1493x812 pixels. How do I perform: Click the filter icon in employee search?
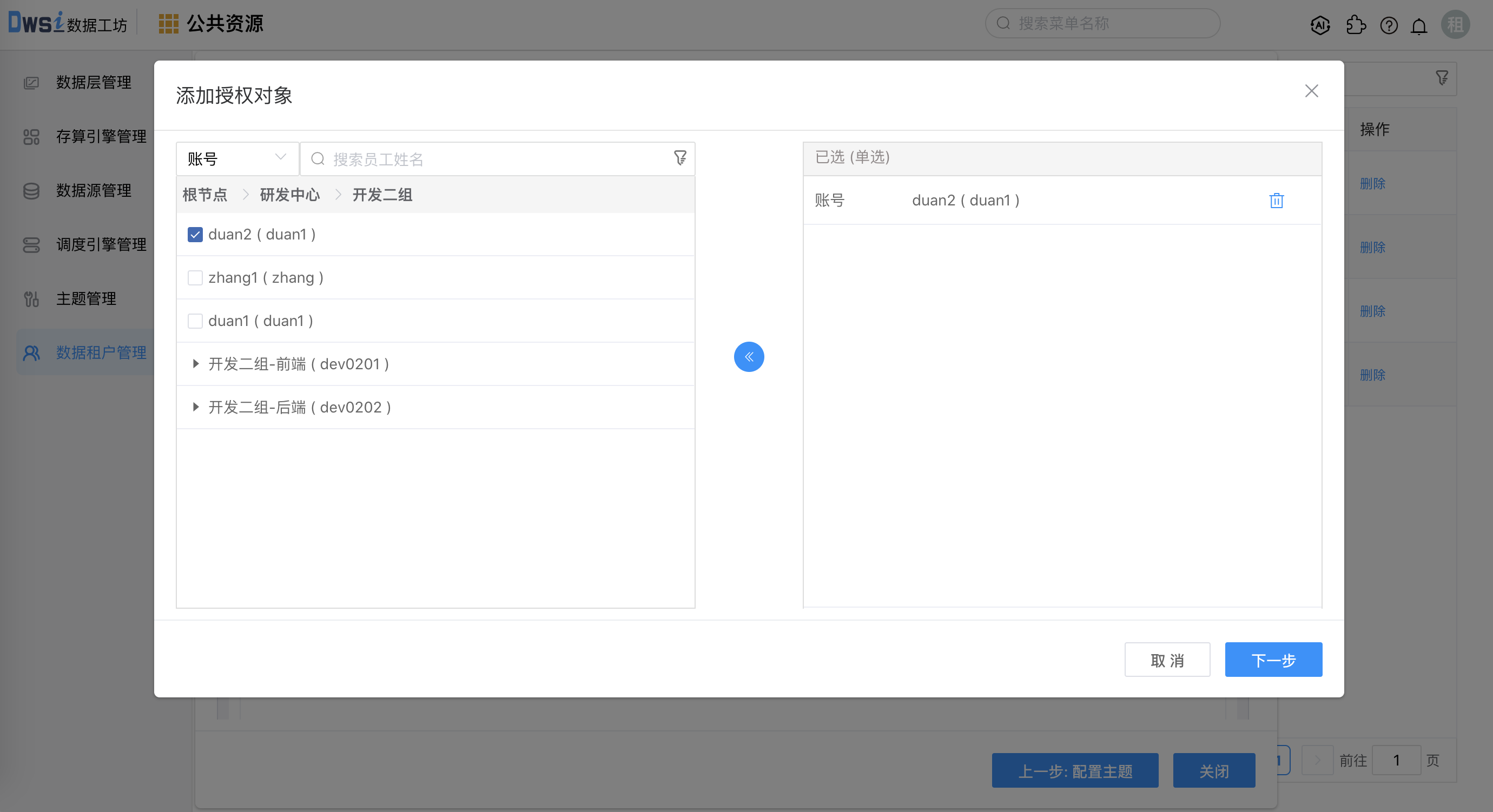(x=680, y=157)
